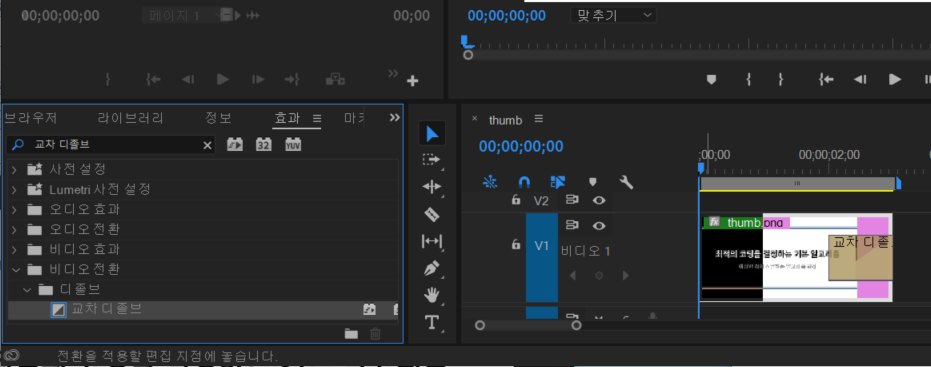The width and height of the screenshot is (931, 367).
Task: Step back one frame in Program monitor
Action: click(x=860, y=79)
